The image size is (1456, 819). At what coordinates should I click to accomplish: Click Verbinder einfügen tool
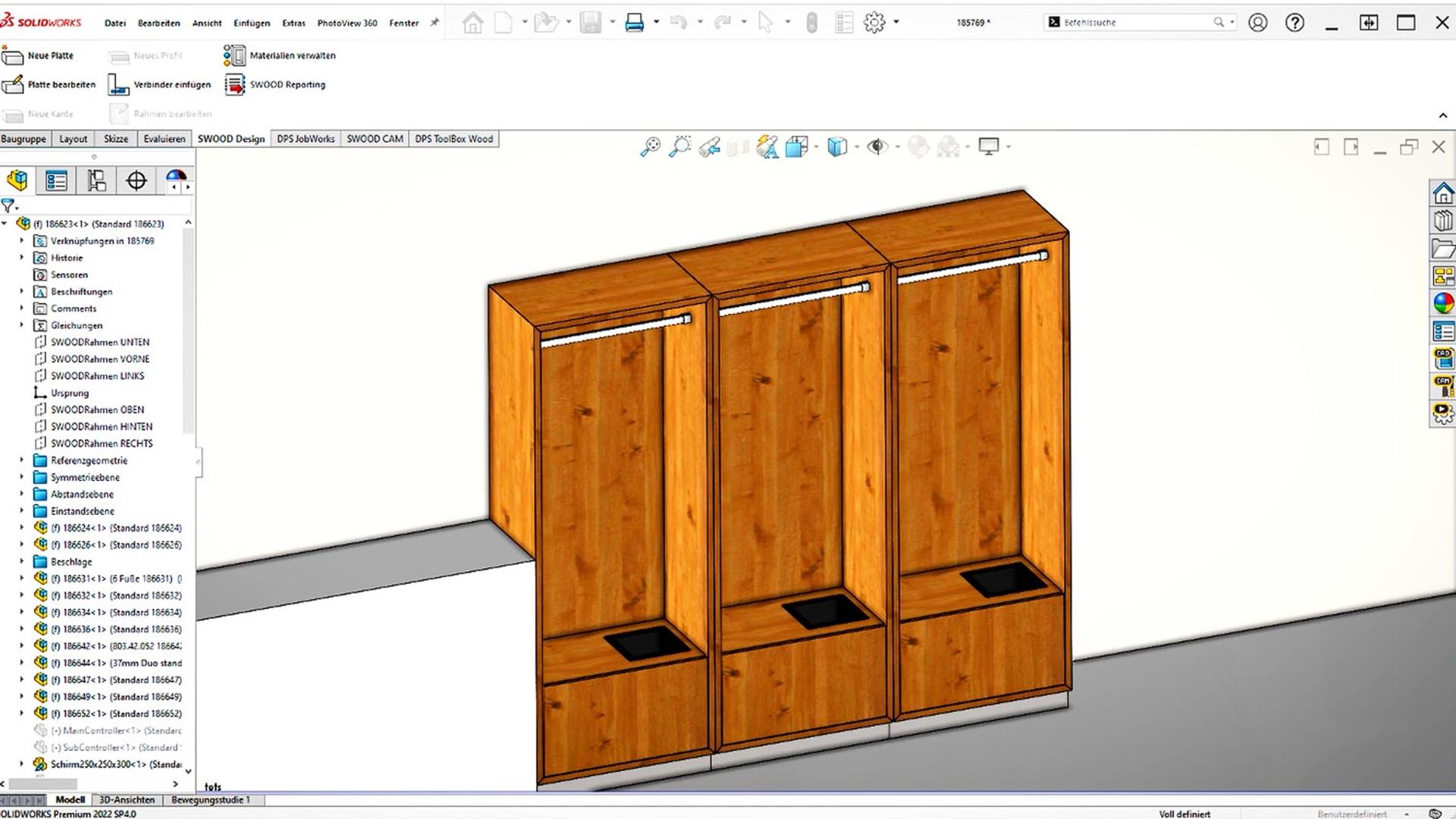(159, 84)
